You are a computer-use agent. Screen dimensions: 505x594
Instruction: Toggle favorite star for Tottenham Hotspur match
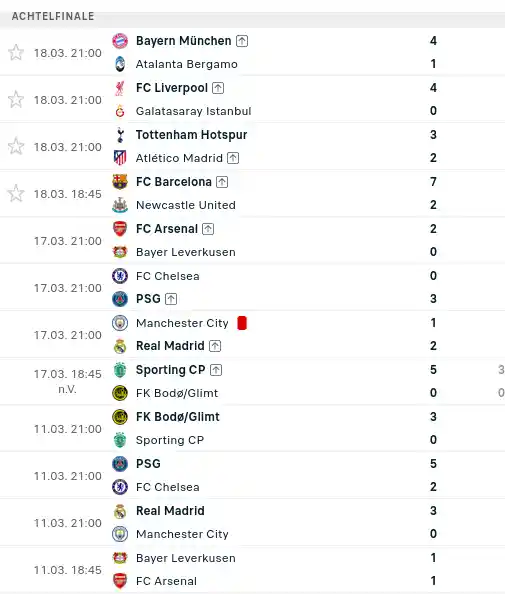click(16, 147)
